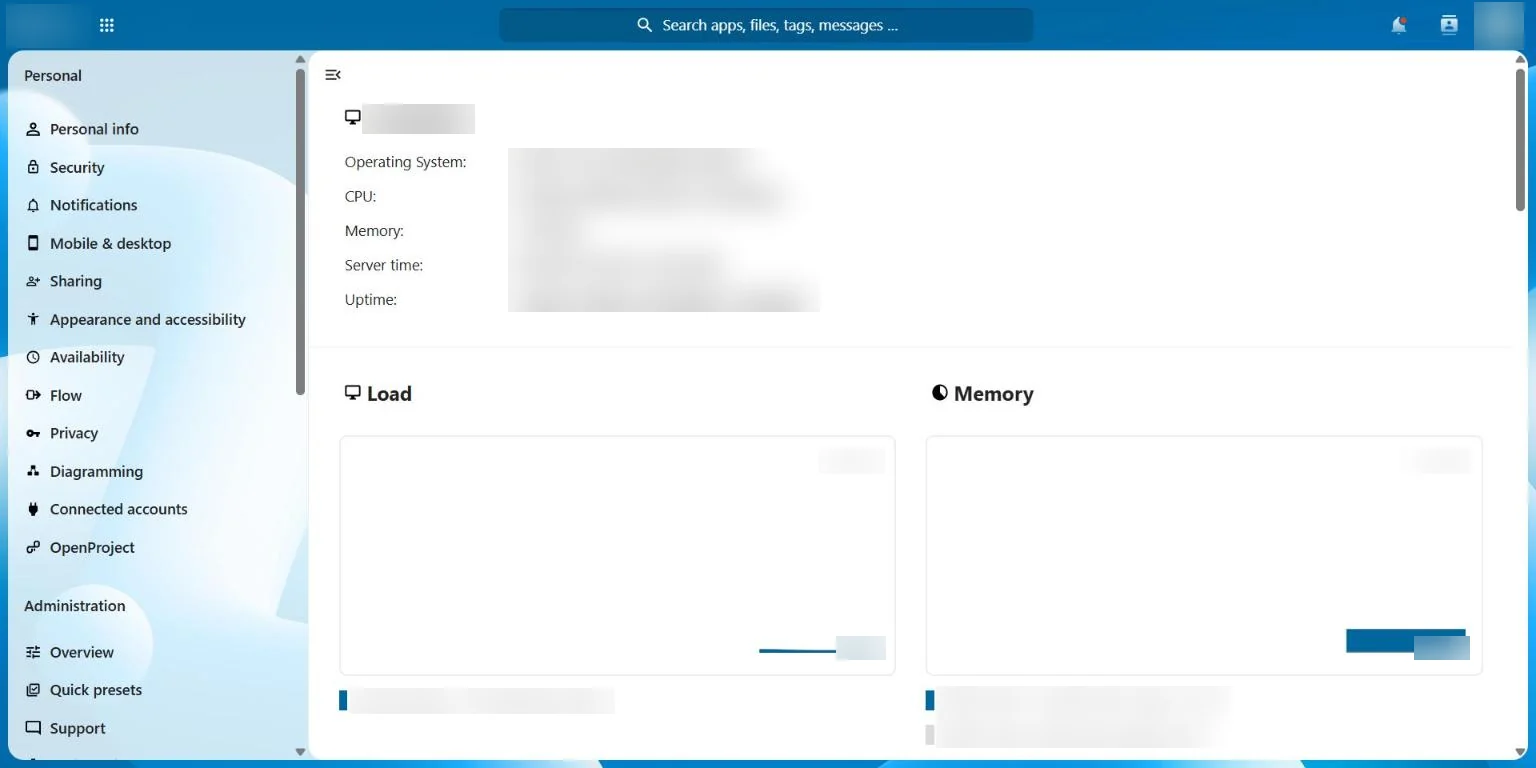Open Security settings
1536x768 pixels.
pyautogui.click(x=154, y=167)
